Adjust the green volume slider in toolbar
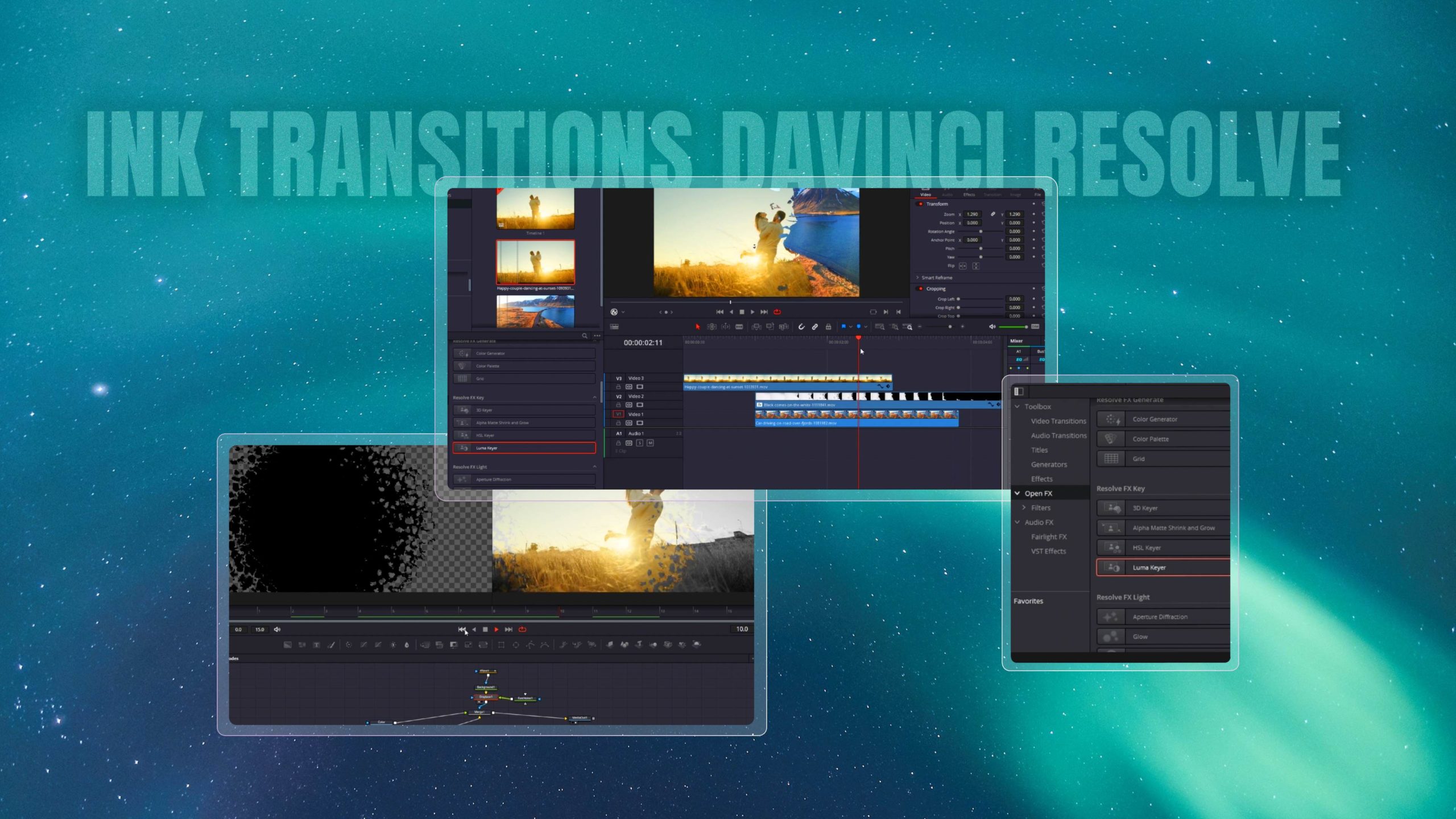 [x=1013, y=327]
